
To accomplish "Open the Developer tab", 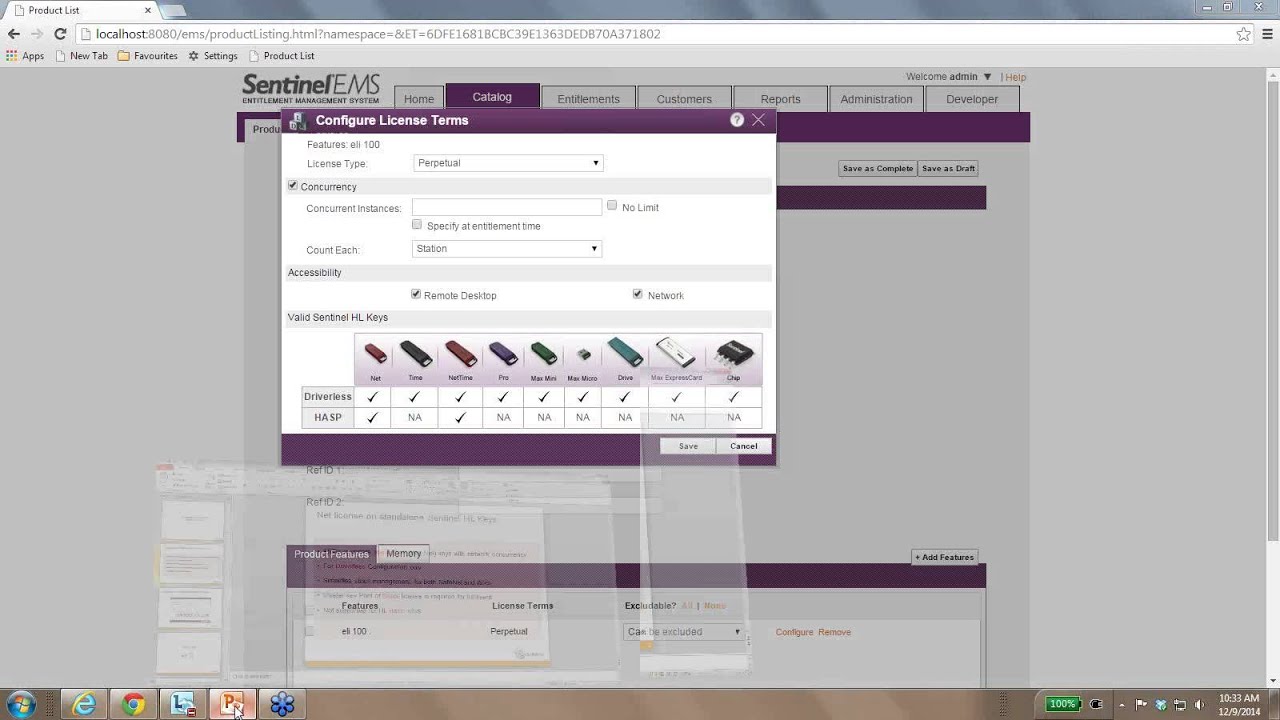I will pos(972,99).
